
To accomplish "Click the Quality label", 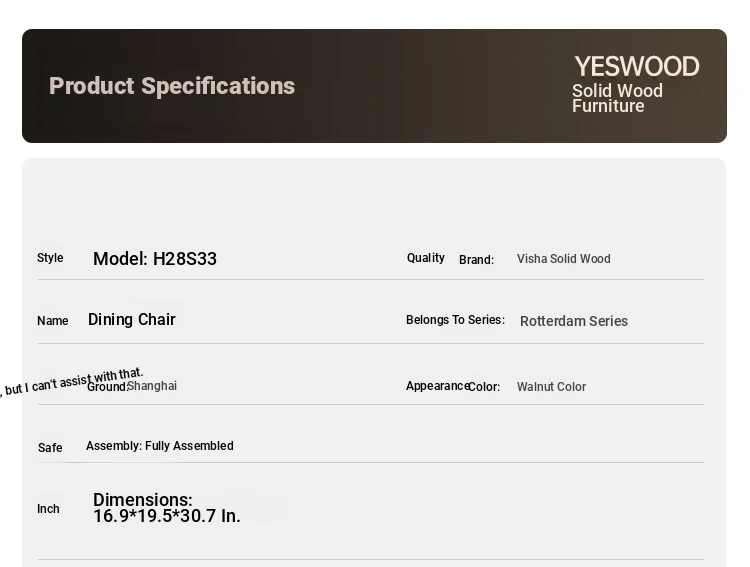I will 426,258.
